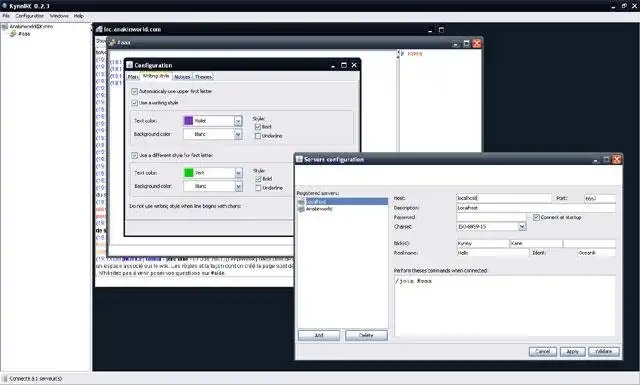Toggle Underline in the first letter style group
The width and height of the screenshot is (640, 385).
tap(258, 188)
